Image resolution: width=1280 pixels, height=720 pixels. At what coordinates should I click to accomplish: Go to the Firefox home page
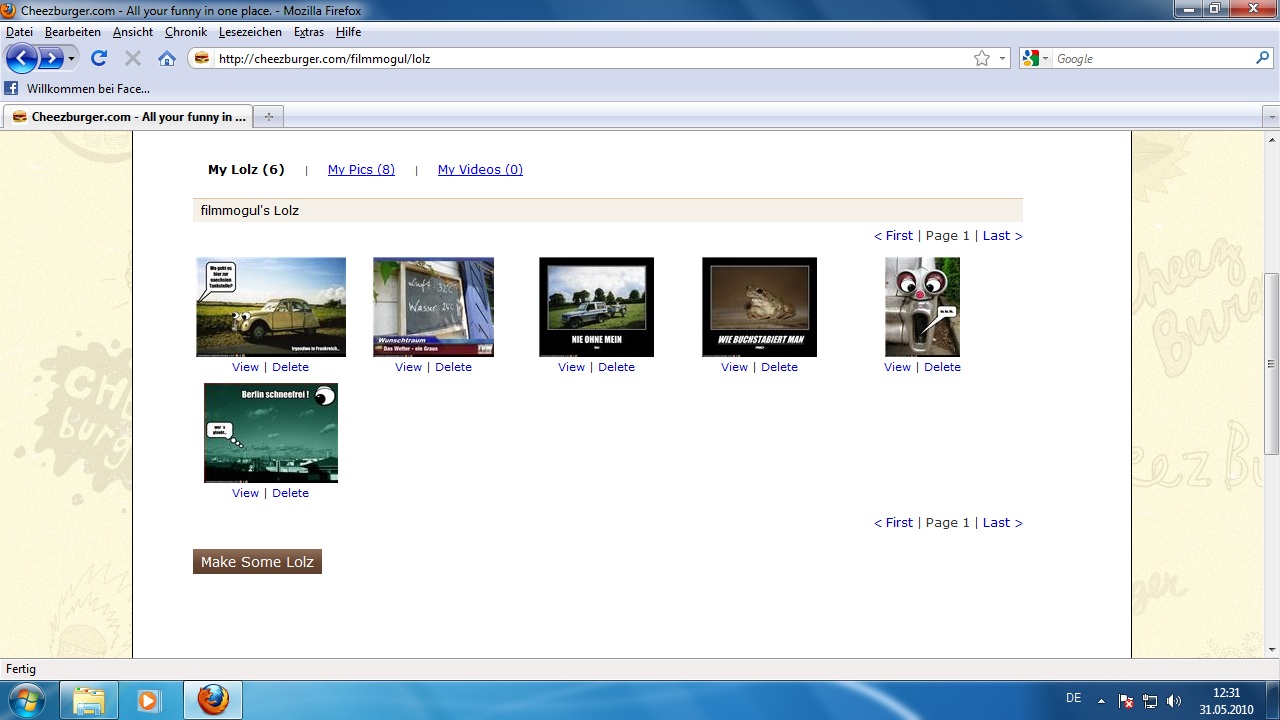167,58
